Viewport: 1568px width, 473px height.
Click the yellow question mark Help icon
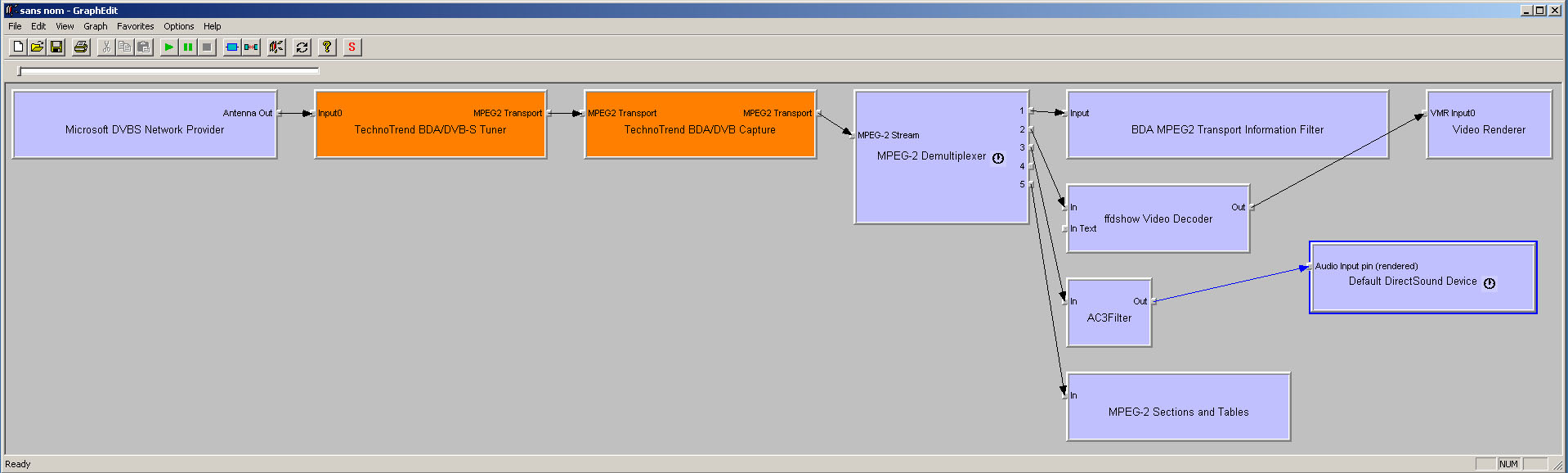pyautogui.click(x=327, y=47)
